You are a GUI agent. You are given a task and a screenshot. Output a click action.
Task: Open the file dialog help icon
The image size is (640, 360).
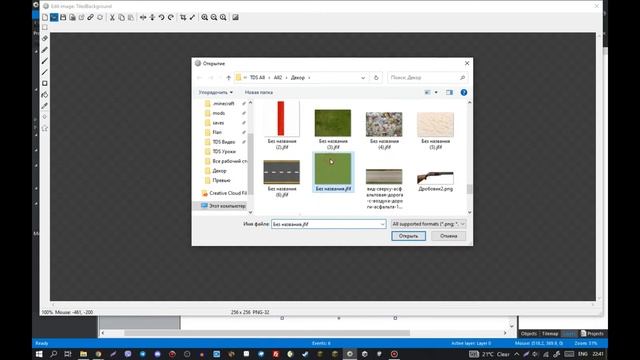464,93
